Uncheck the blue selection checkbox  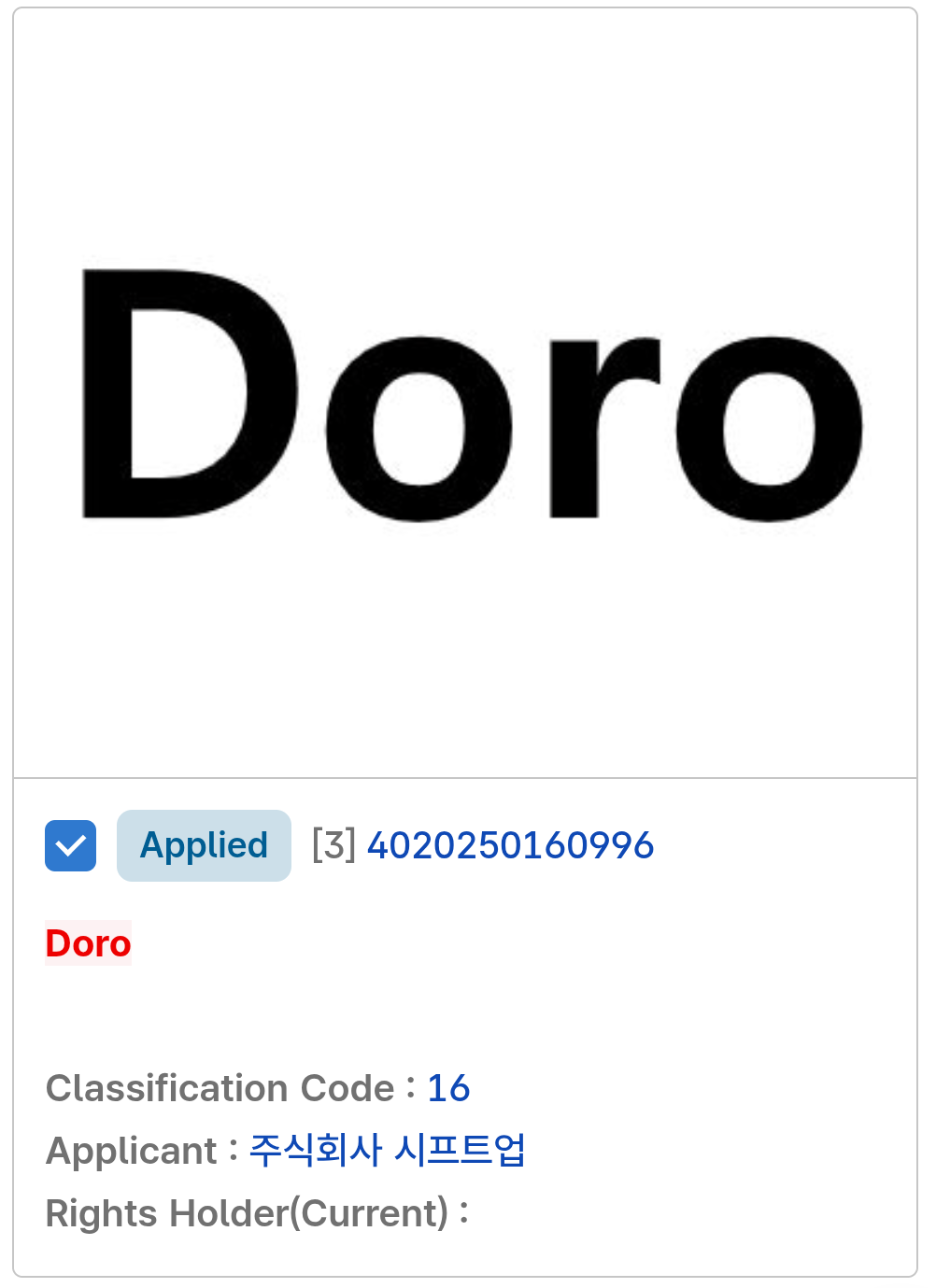pyautogui.click(x=70, y=845)
